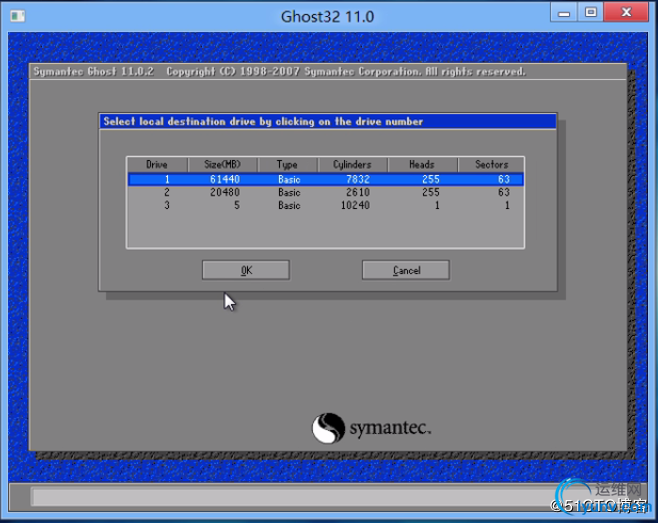Click the Sectors column header
658x523 pixels.
(491, 165)
